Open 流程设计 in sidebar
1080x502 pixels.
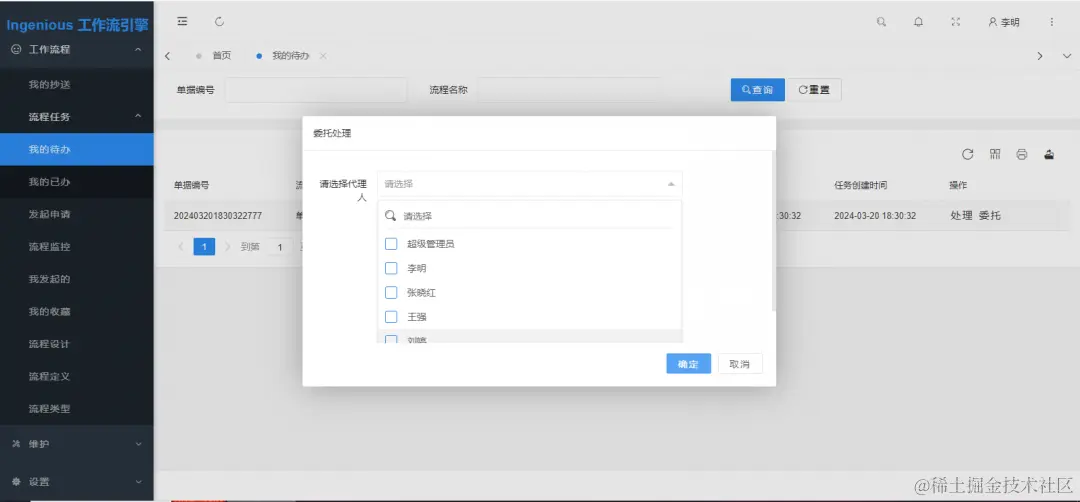point(76,344)
